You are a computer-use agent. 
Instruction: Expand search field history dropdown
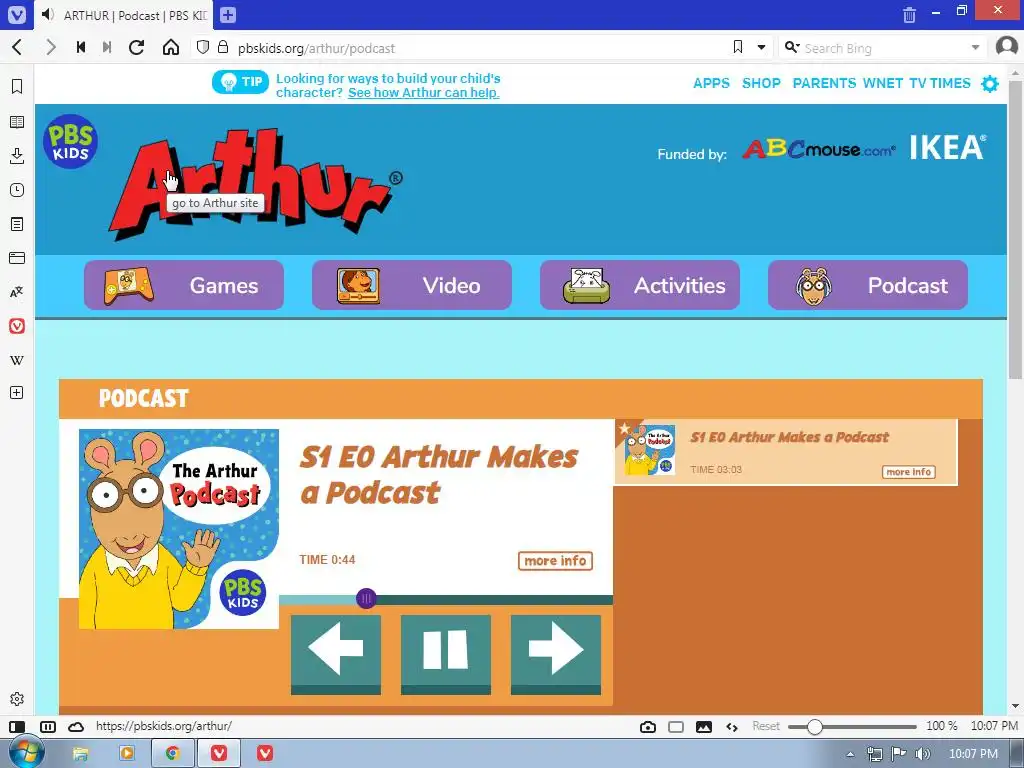[x=975, y=47]
